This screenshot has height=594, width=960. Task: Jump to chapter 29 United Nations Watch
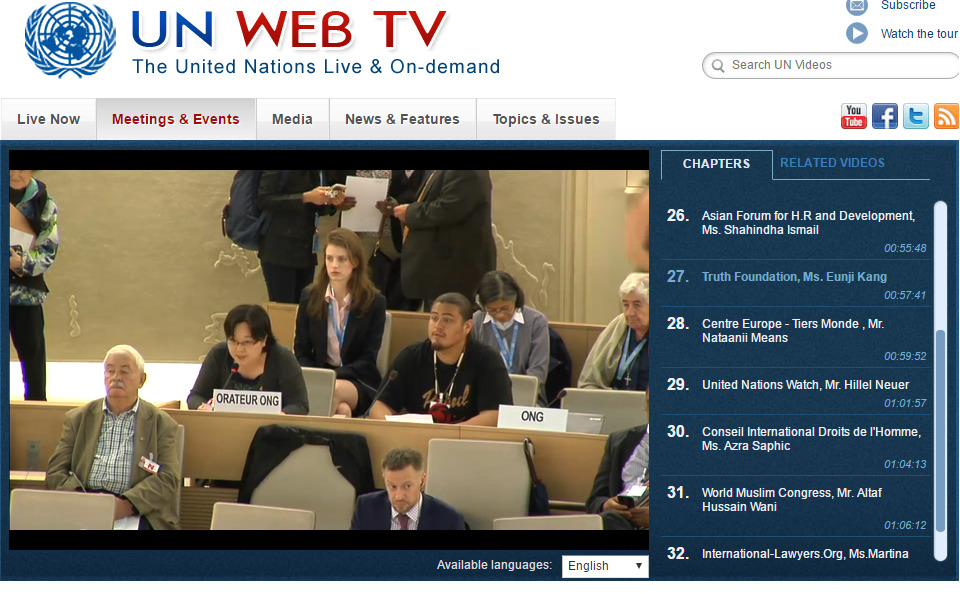click(x=796, y=392)
